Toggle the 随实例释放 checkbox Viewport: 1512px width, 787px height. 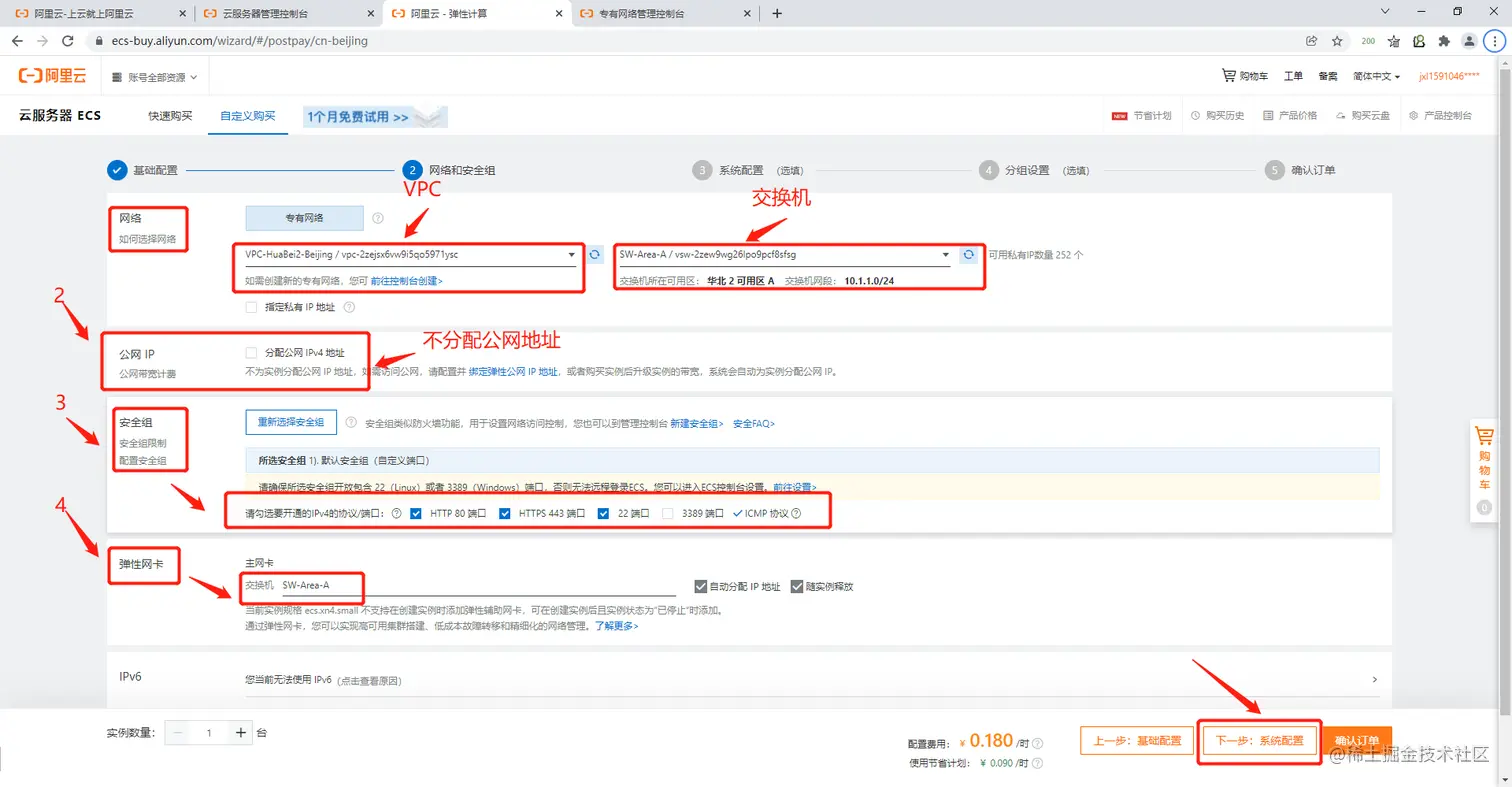click(797, 586)
